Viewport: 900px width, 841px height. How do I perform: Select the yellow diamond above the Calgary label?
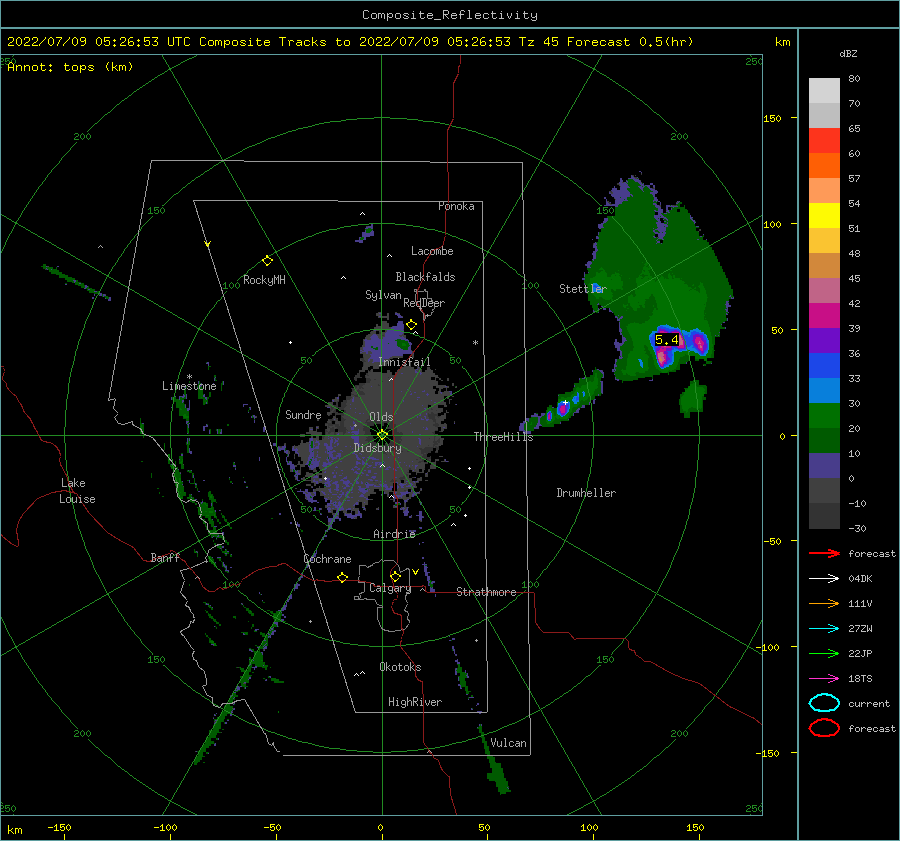pos(395,576)
